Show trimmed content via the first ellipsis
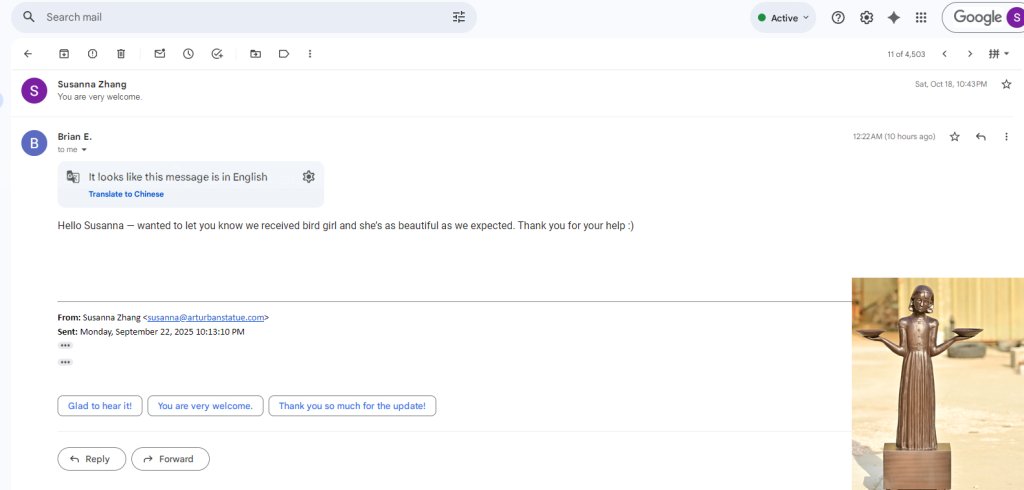This screenshot has width=1024, height=490. pyautogui.click(x=65, y=345)
